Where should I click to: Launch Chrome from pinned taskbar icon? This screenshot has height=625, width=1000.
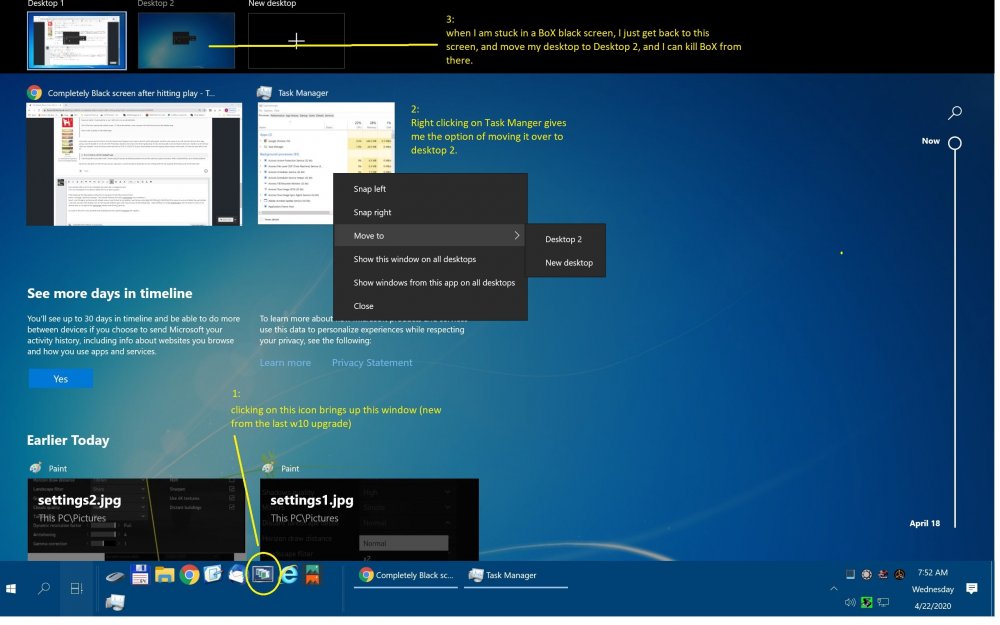tap(189, 577)
